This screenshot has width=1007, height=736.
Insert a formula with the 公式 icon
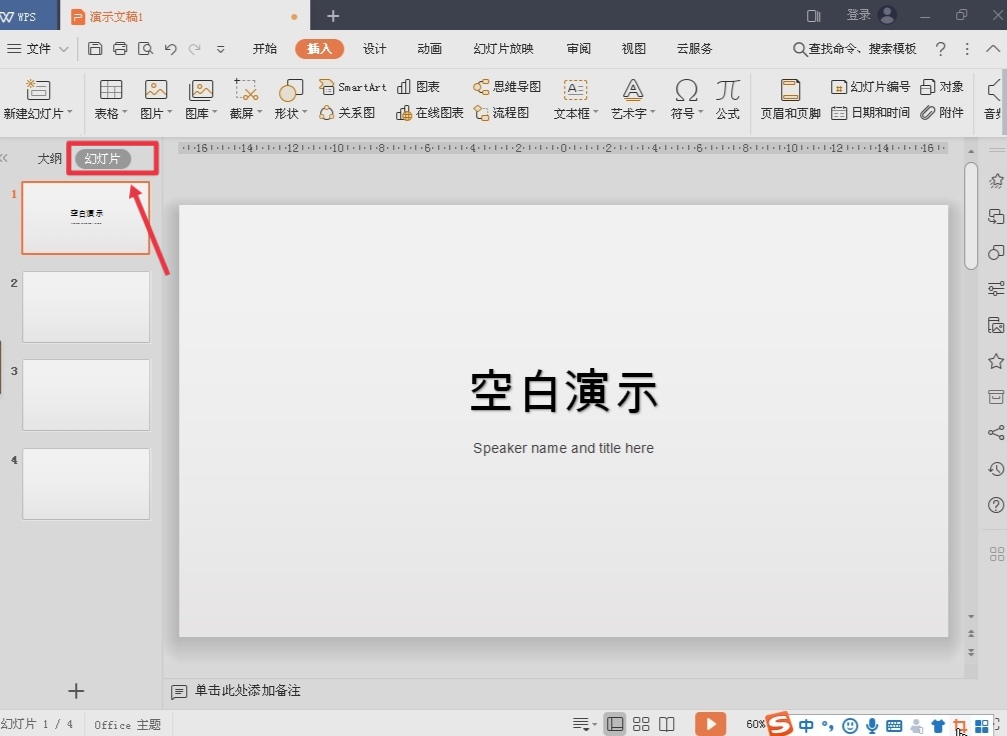(x=727, y=99)
